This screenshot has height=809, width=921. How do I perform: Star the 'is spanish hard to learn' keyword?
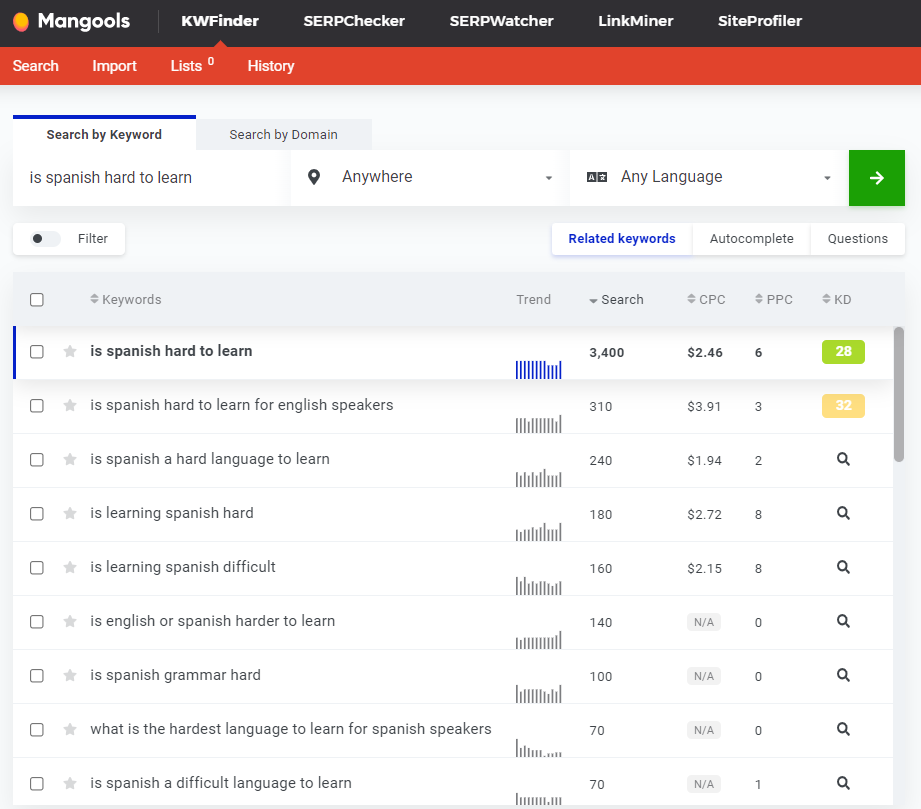click(70, 351)
